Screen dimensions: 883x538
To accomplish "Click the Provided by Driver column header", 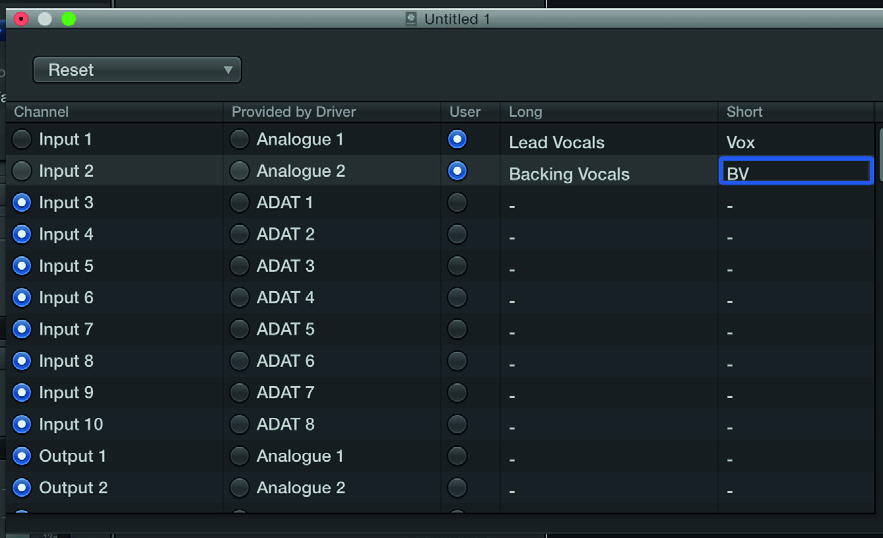I will pos(332,112).
